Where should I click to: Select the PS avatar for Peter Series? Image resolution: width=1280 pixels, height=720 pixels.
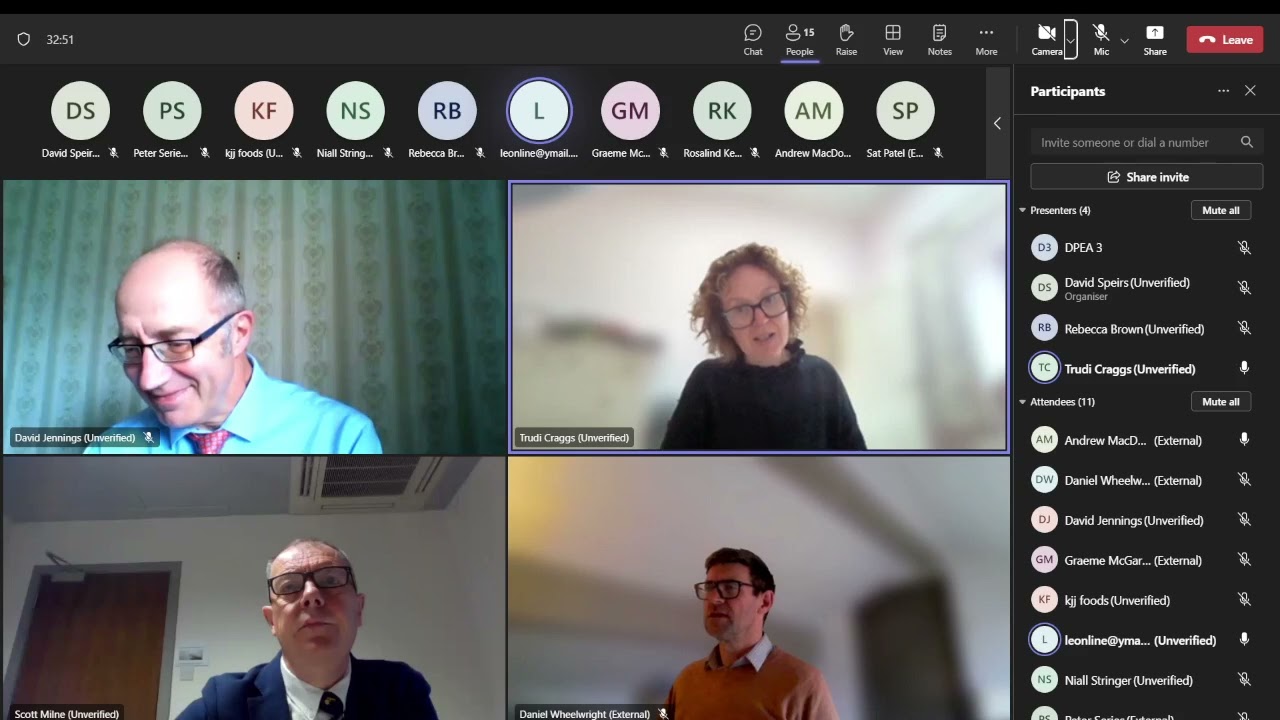click(172, 110)
